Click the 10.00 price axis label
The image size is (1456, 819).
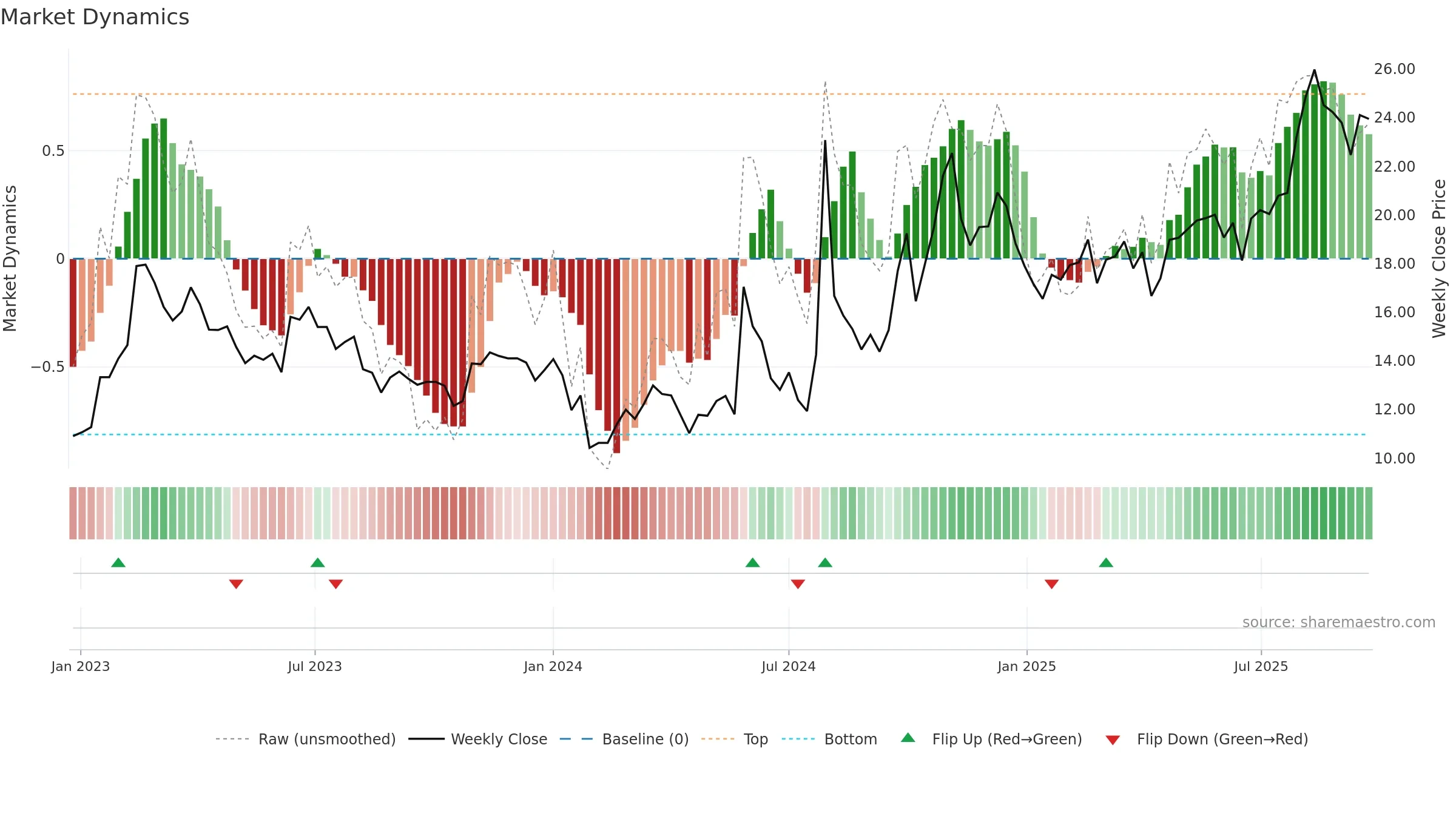pos(1395,458)
